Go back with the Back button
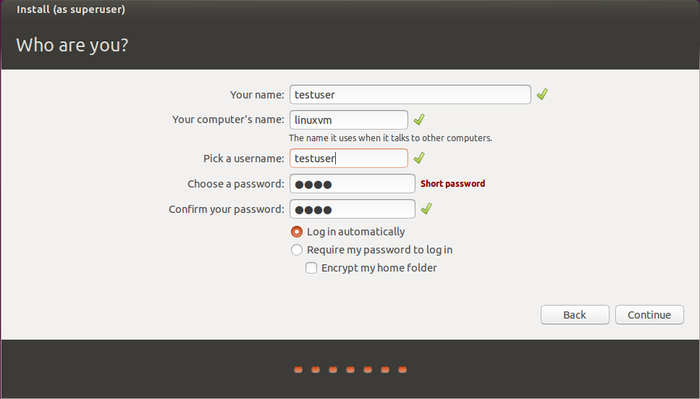 pos(575,315)
